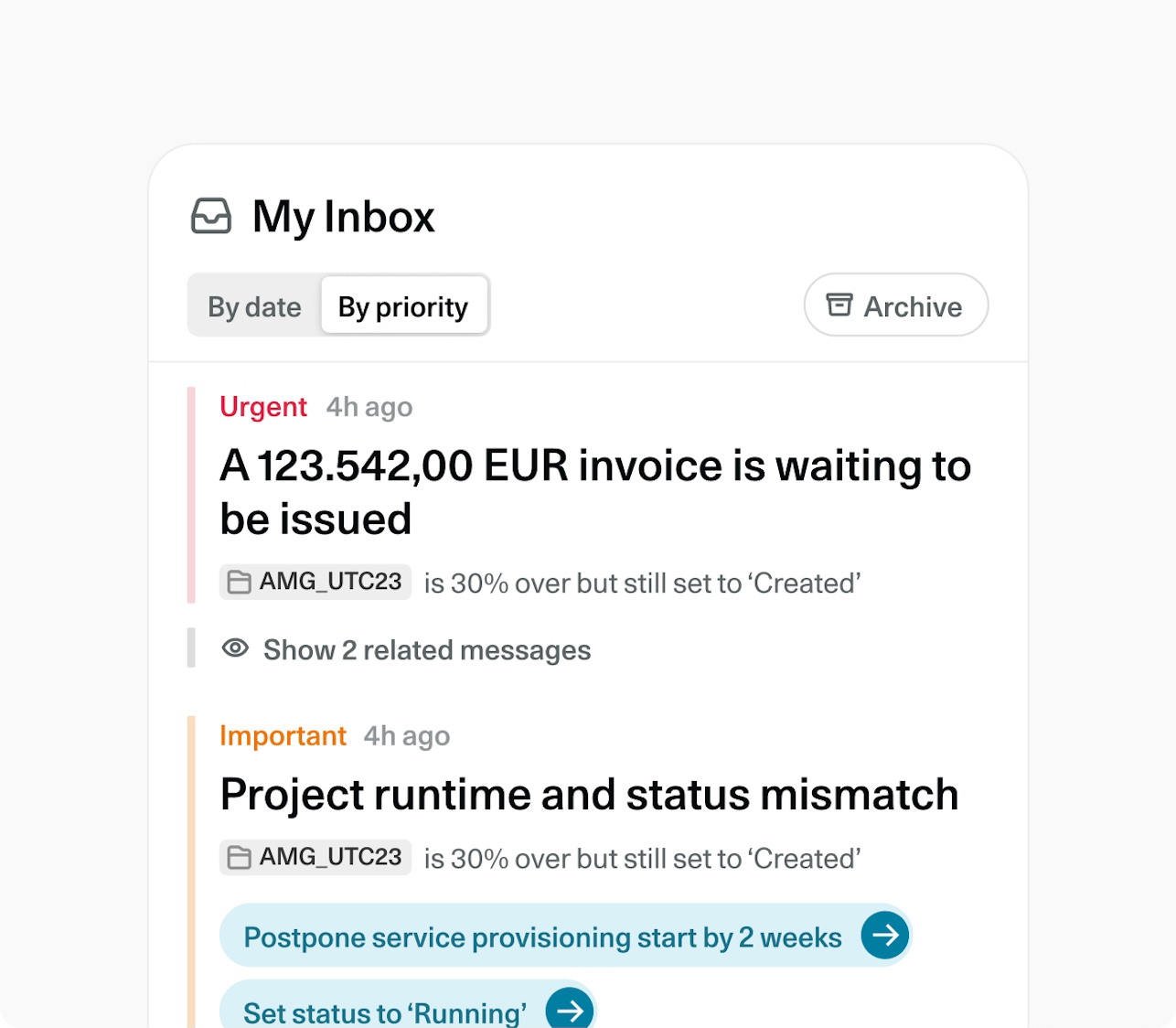Viewport: 1176px width, 1028px height.
Task: Click arrow icon on Set status to 'Running'
Action: click(x=570, y=1010)
